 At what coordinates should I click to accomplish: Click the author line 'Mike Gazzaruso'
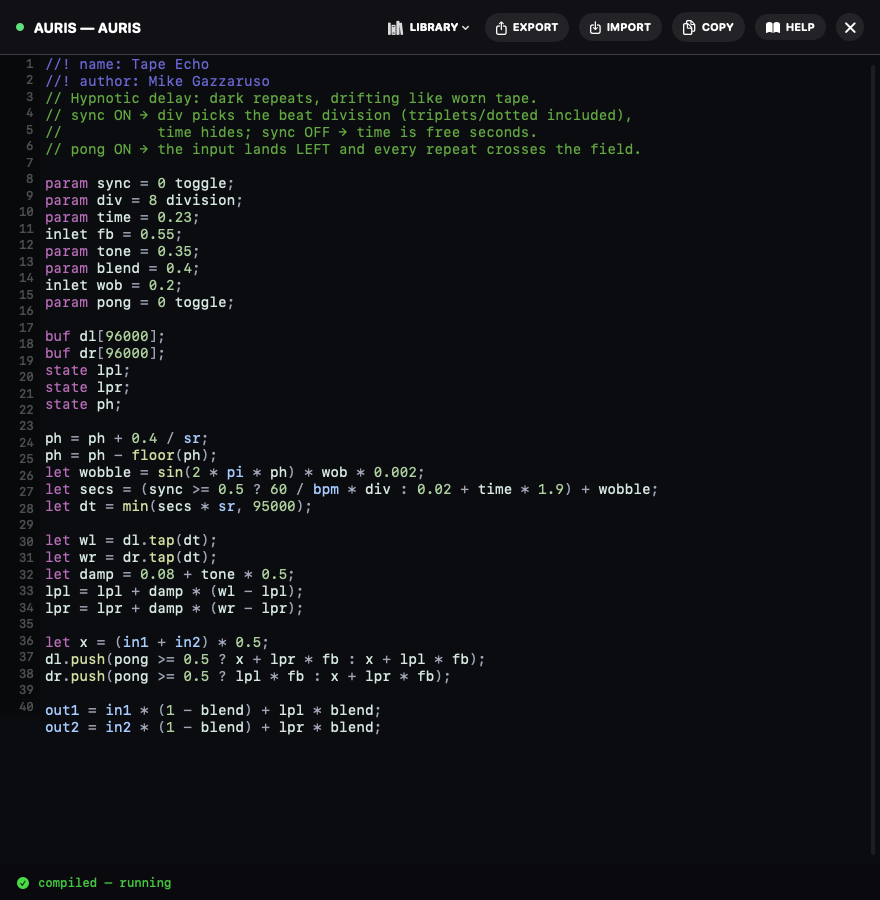(157, 82)
